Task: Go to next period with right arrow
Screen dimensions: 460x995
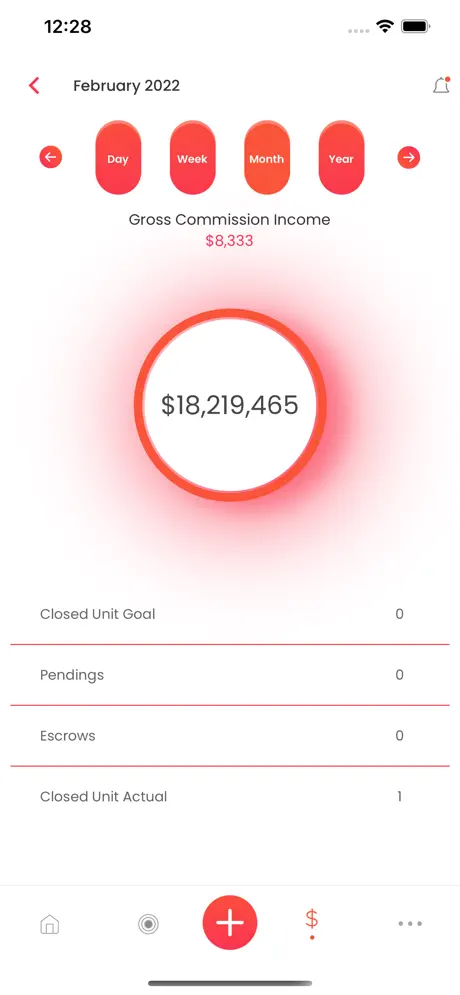Action: tap(409, 157)
